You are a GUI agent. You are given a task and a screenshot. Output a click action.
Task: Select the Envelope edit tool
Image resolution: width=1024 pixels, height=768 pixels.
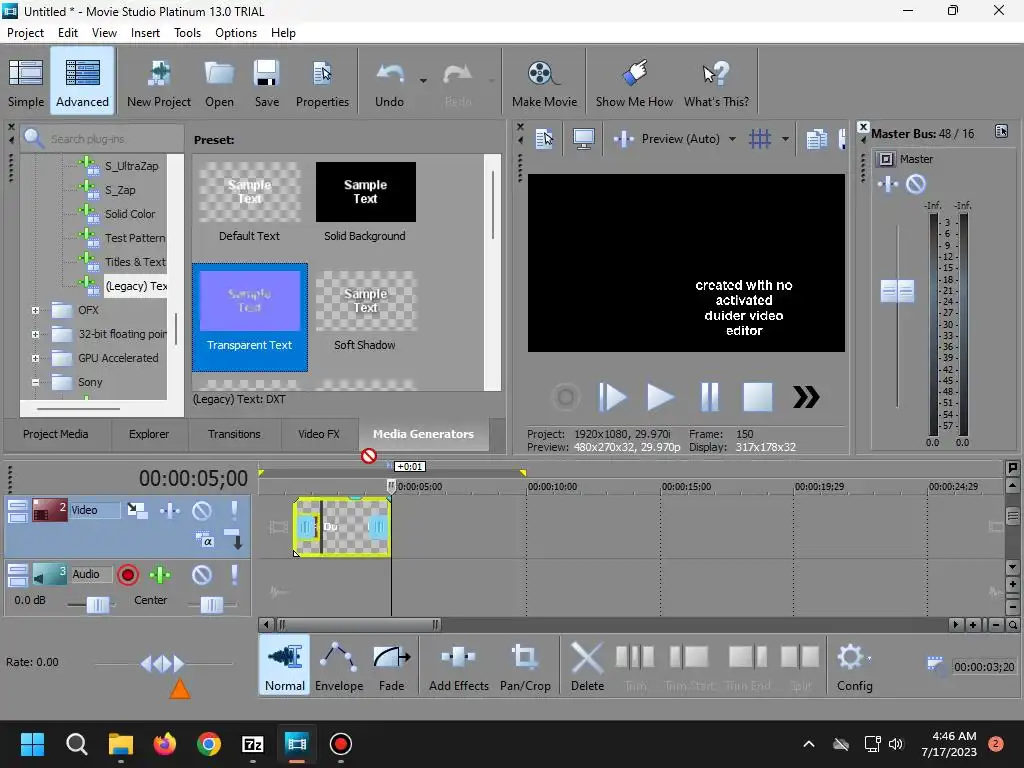tap(339, 666)
